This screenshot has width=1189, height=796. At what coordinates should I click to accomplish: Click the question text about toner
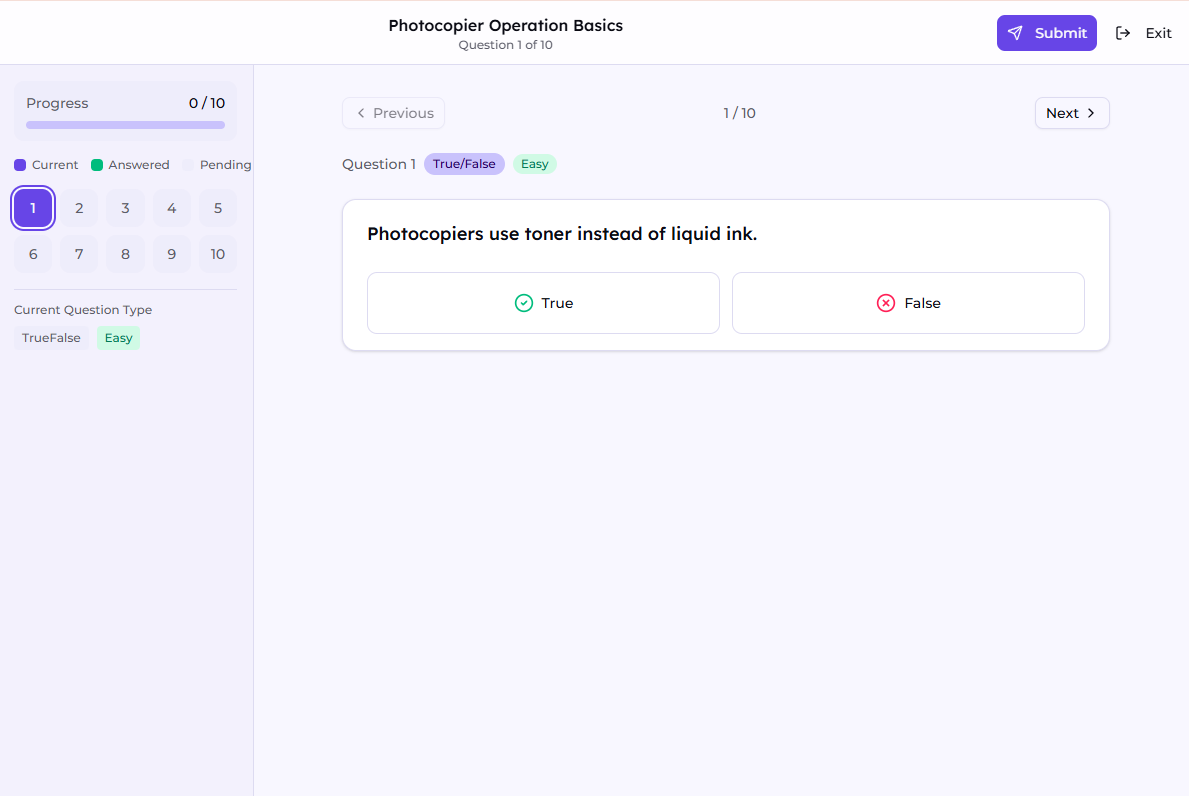[x=562, y=233]
